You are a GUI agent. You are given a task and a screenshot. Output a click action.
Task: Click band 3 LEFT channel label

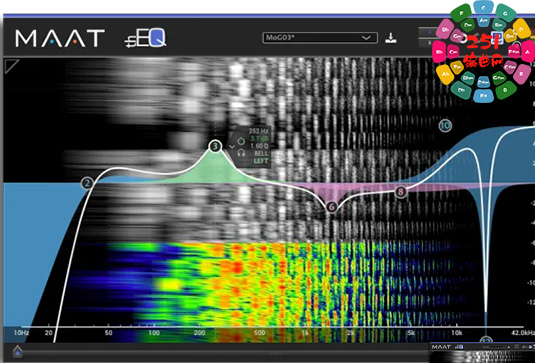(x=261, y=161)
